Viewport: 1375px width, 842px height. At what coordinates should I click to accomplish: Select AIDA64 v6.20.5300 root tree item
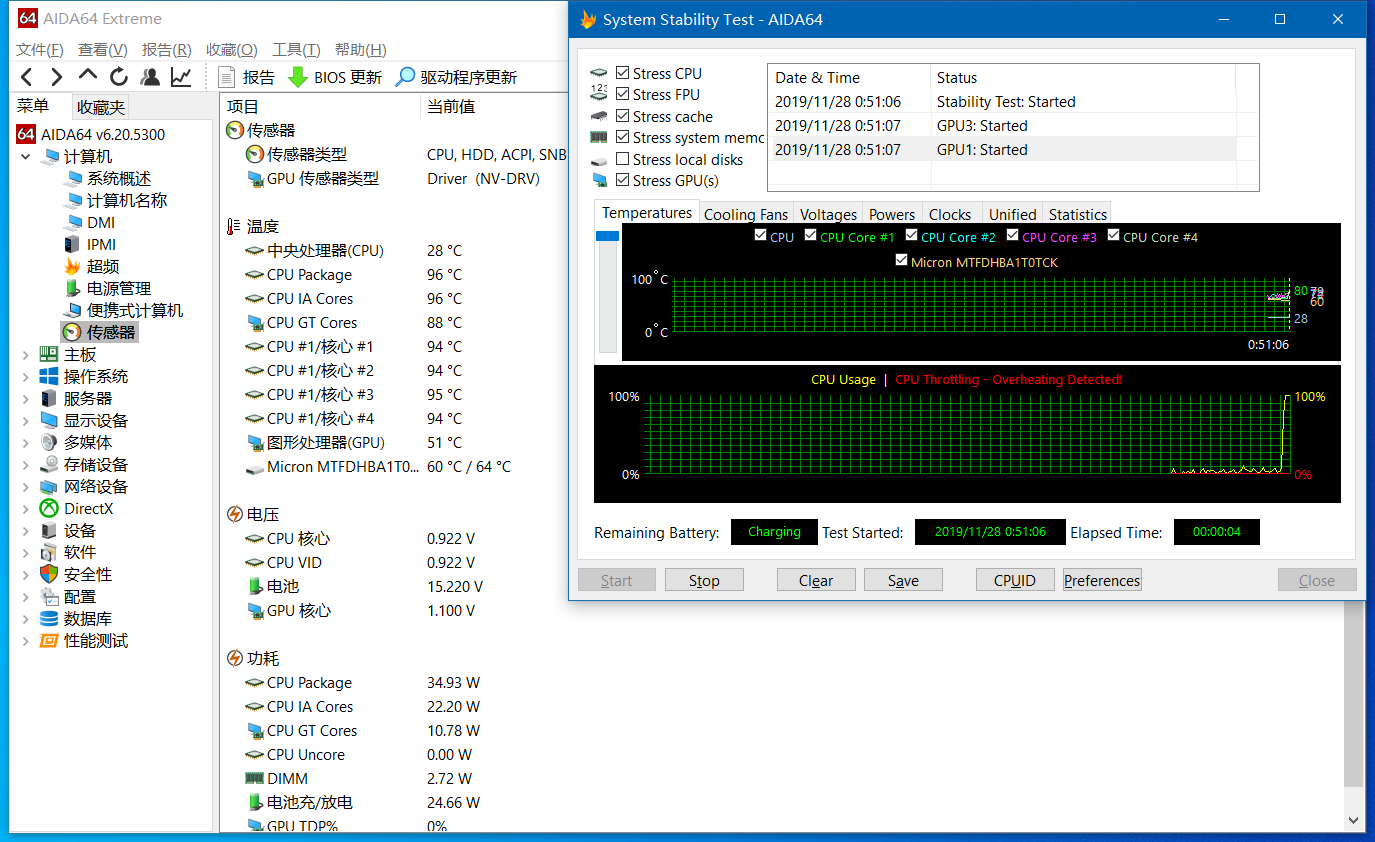pos(90,134)
